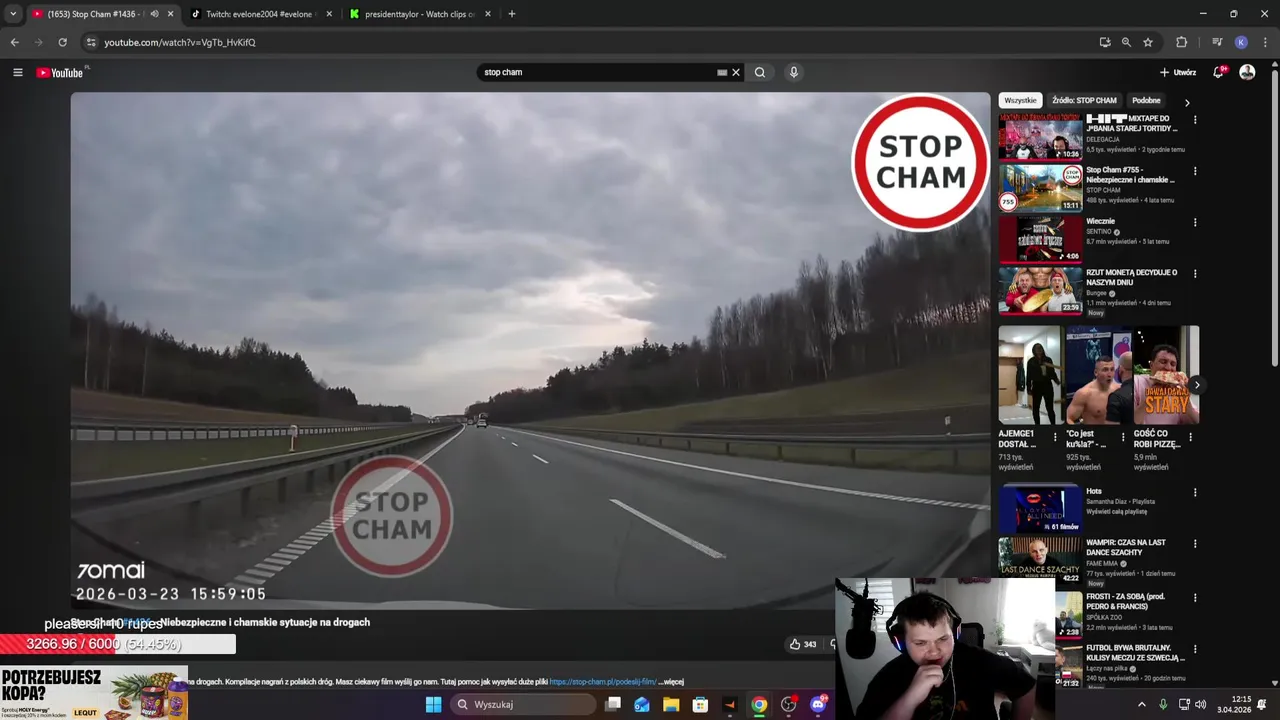Mute the Stop Cham tab audio icon

(x=154, y=14)
